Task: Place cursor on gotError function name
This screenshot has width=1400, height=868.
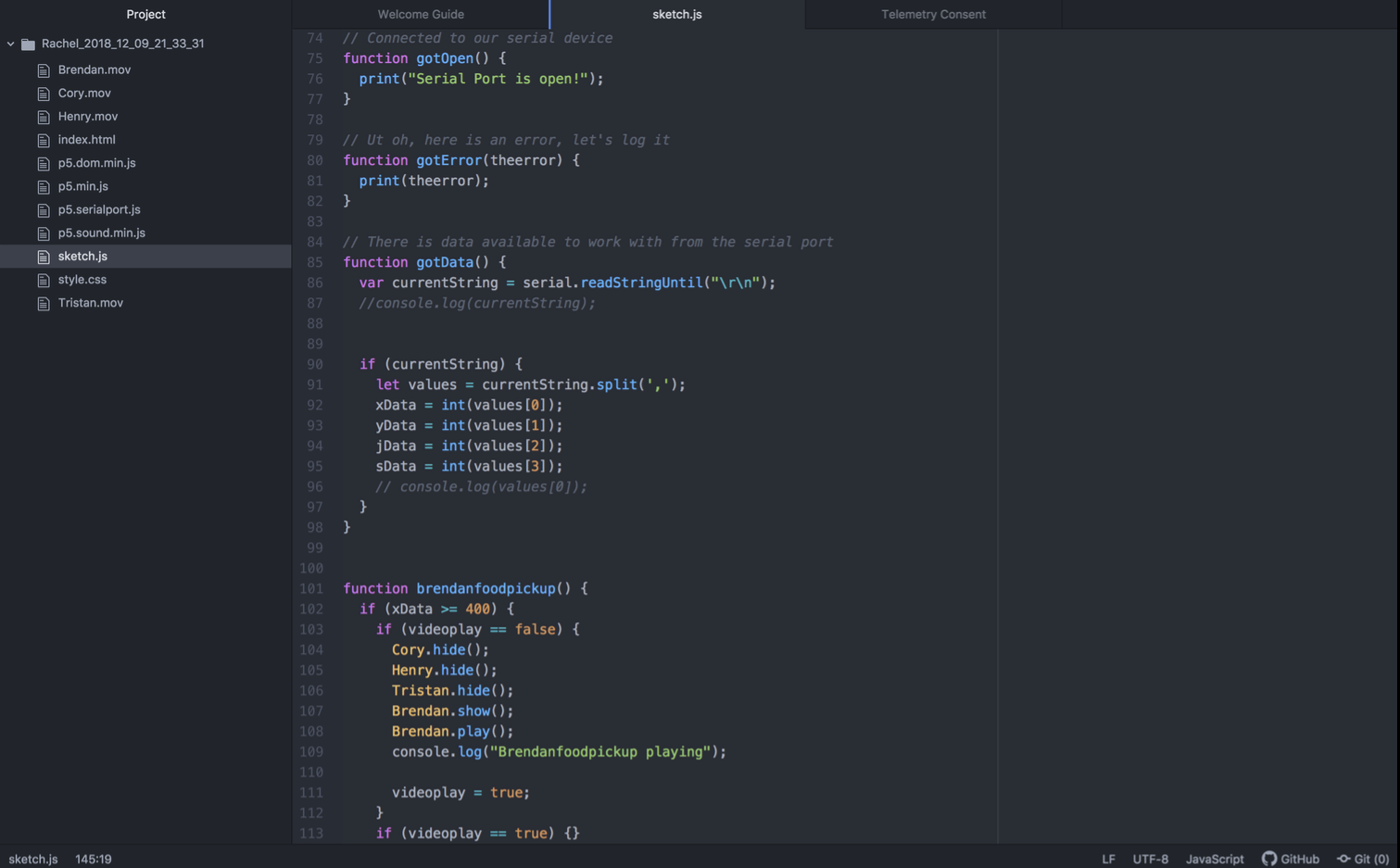Action: click(448, 160)
